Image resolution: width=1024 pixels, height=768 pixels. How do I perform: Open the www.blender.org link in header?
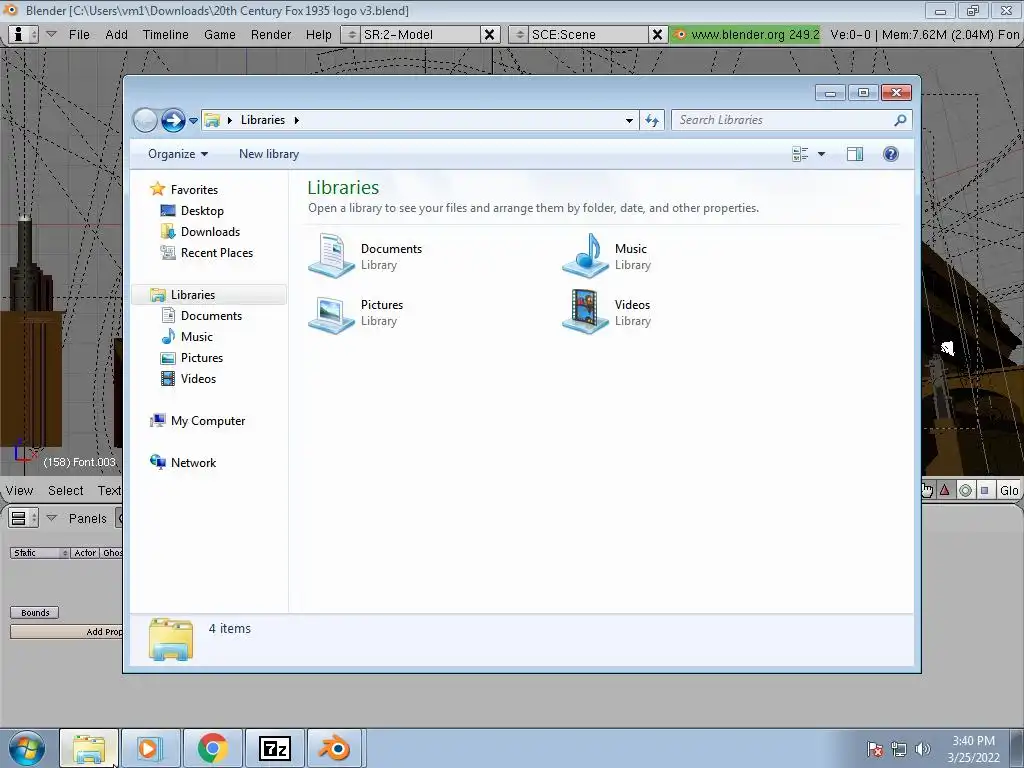pos(746,35)
